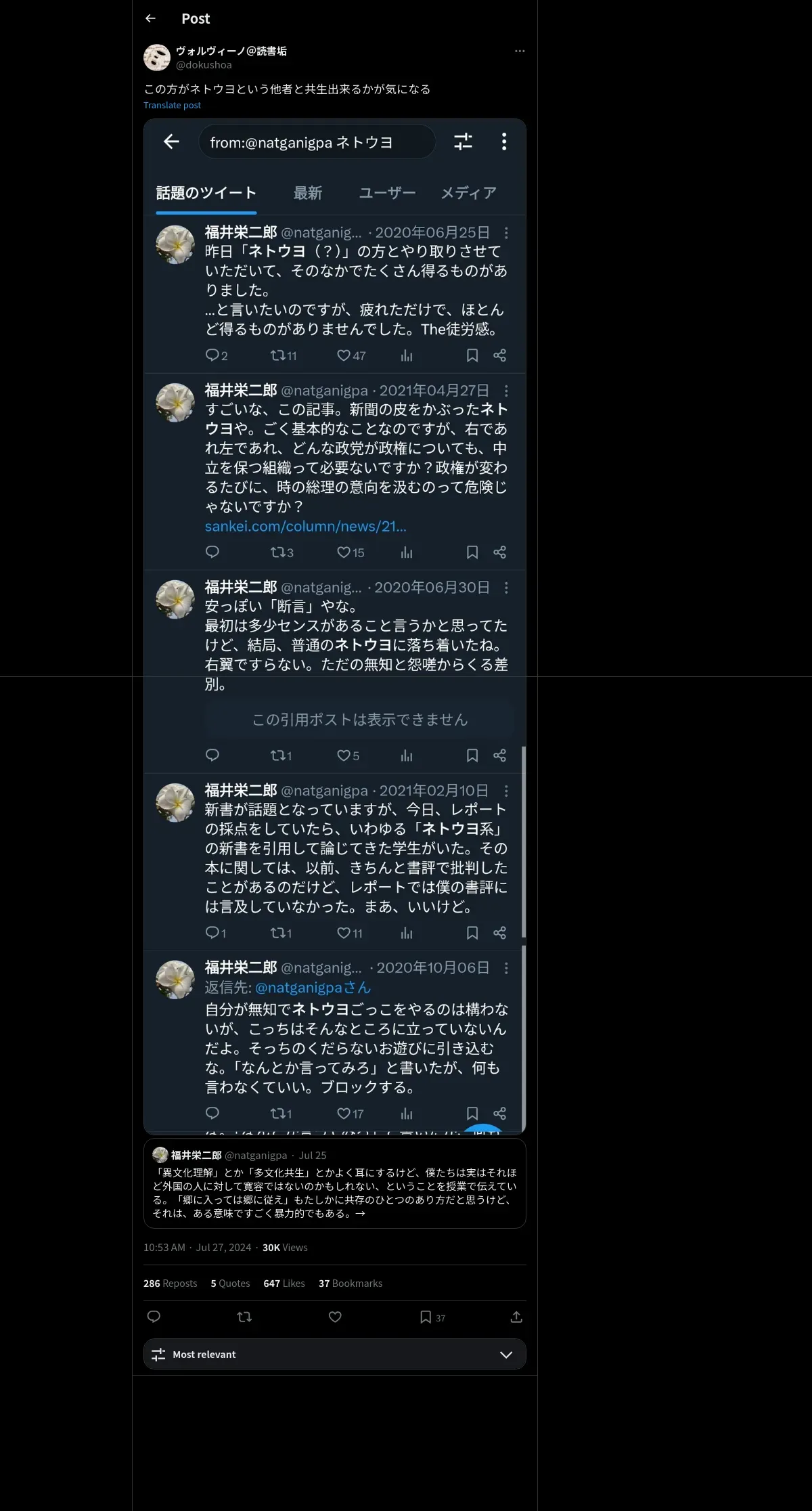Open the embedded search screenshot image
This screenshot has height=1511, width=812.
[335, 626]
